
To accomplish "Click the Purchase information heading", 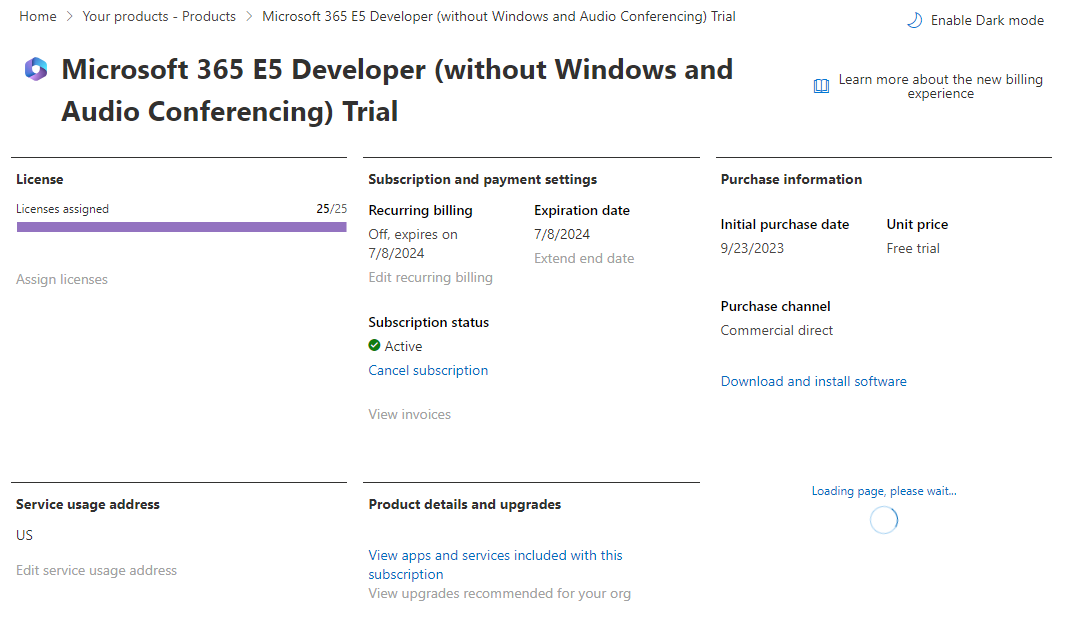I will tap(791, 179).
